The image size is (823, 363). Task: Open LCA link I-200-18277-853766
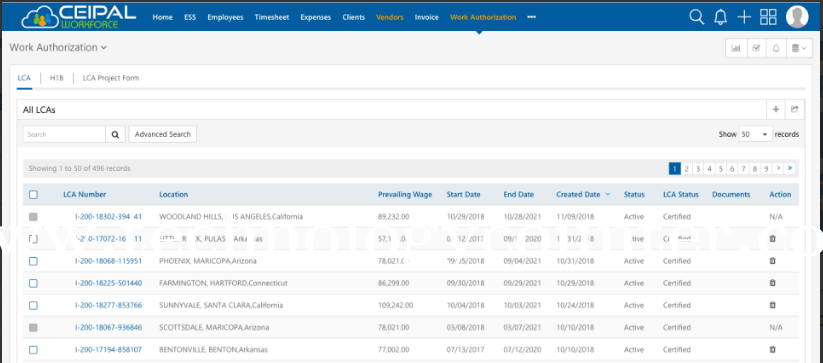coord(108,305)
